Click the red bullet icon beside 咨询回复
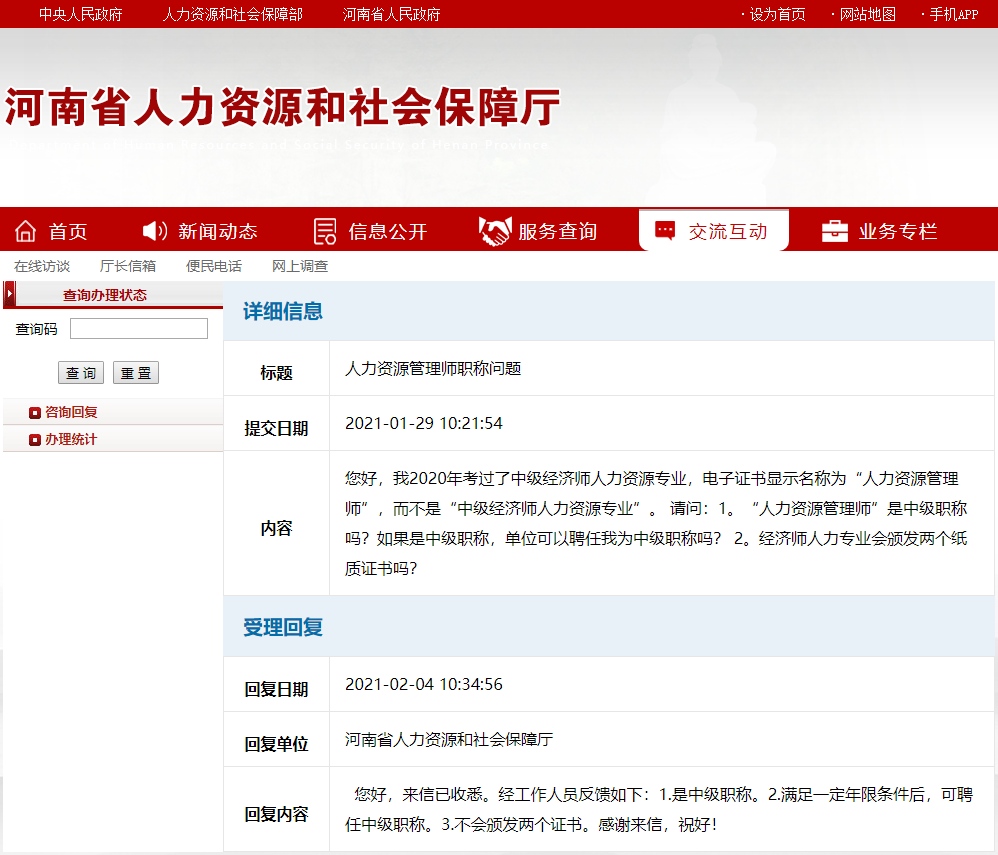998x855 pixels. [x=35, y=412]
